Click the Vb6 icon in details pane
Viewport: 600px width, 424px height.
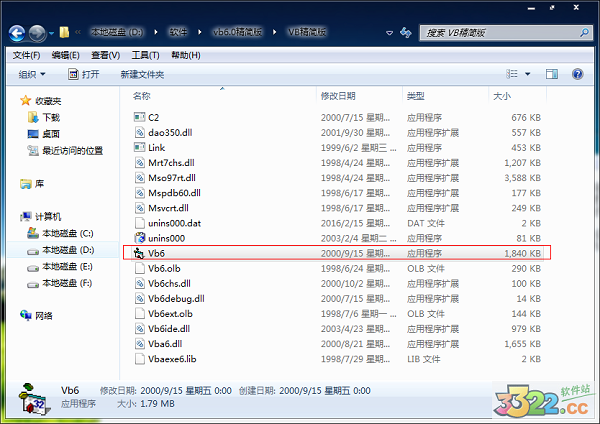pos(34,399)
